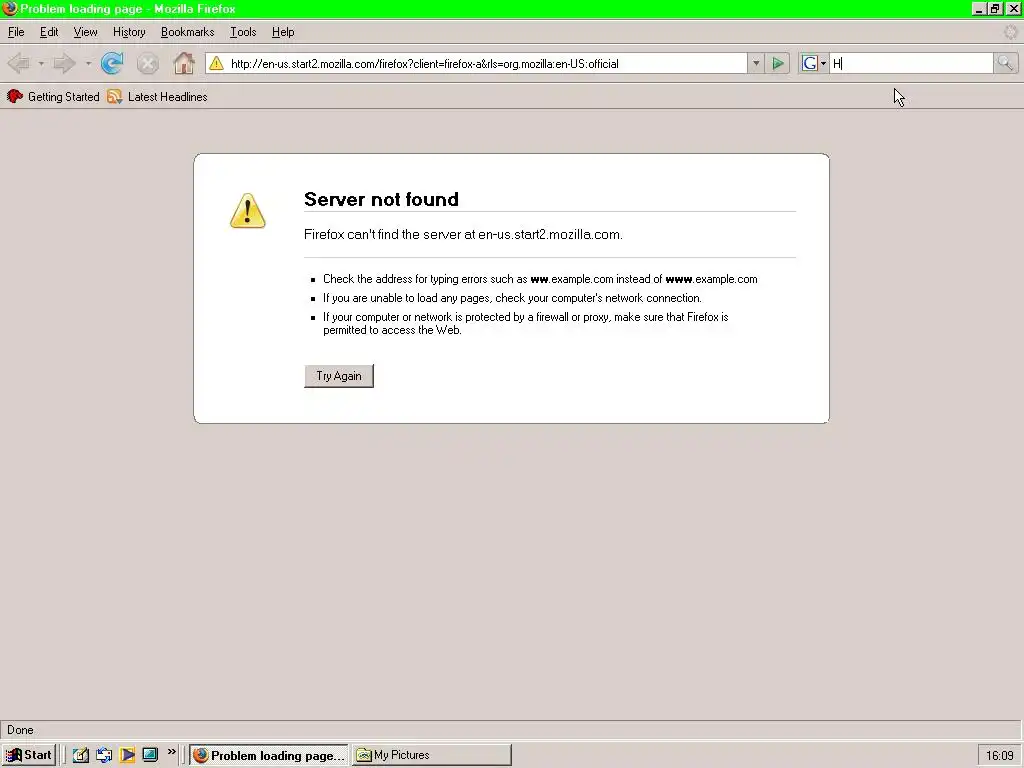
Task: Click the Show Desktop quick launch icon
Action: tap(150, 755)
